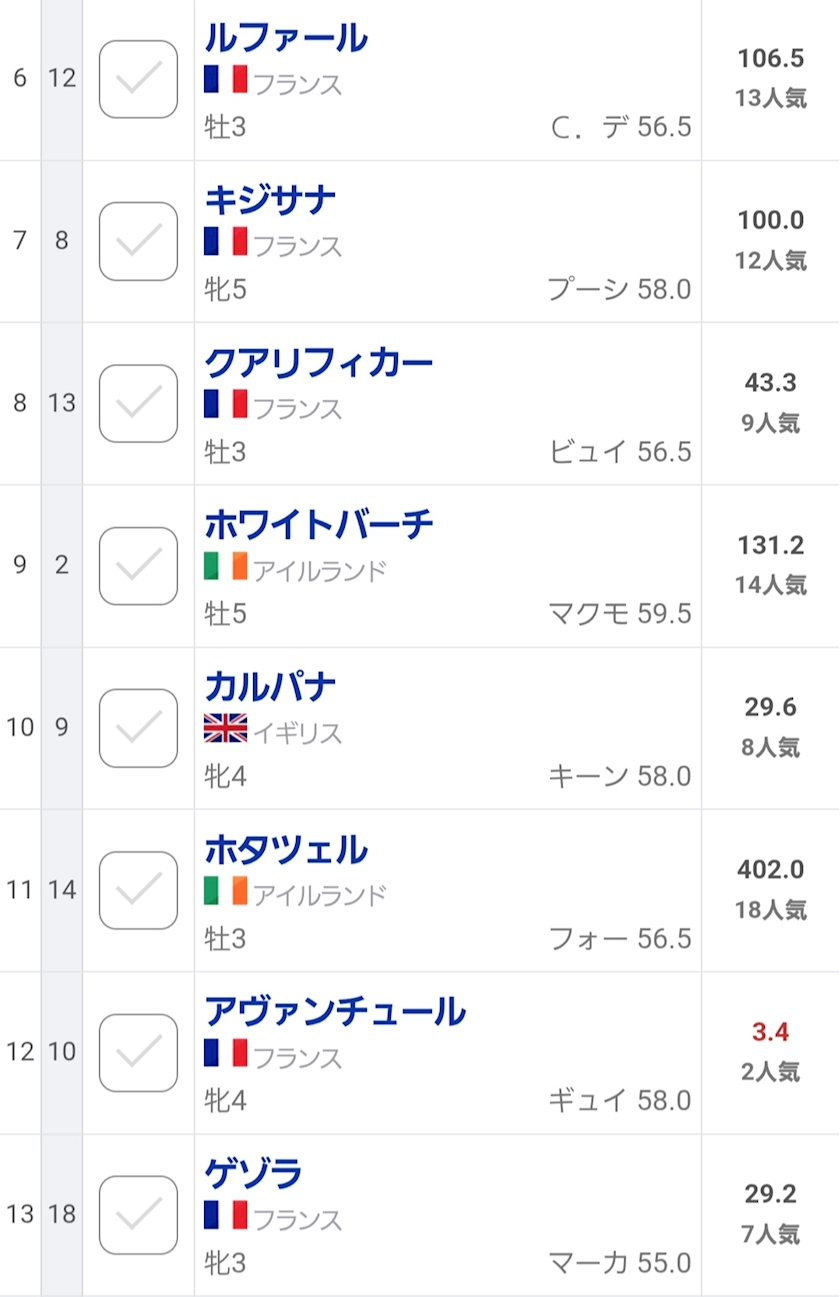Open horse name ルファール

(286, 38)
